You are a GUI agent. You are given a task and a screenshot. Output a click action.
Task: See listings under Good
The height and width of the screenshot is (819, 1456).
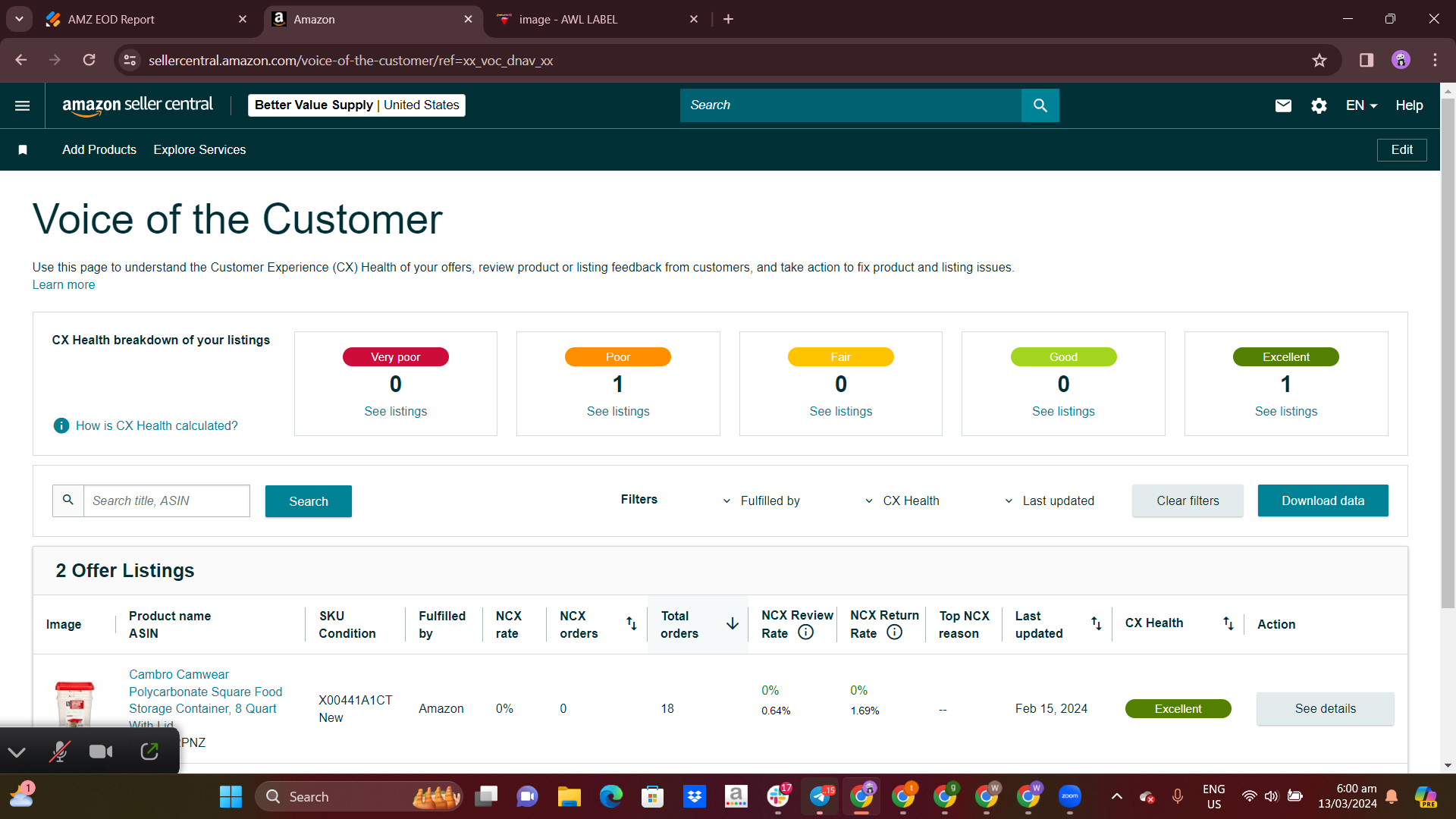coord(1063,412)
